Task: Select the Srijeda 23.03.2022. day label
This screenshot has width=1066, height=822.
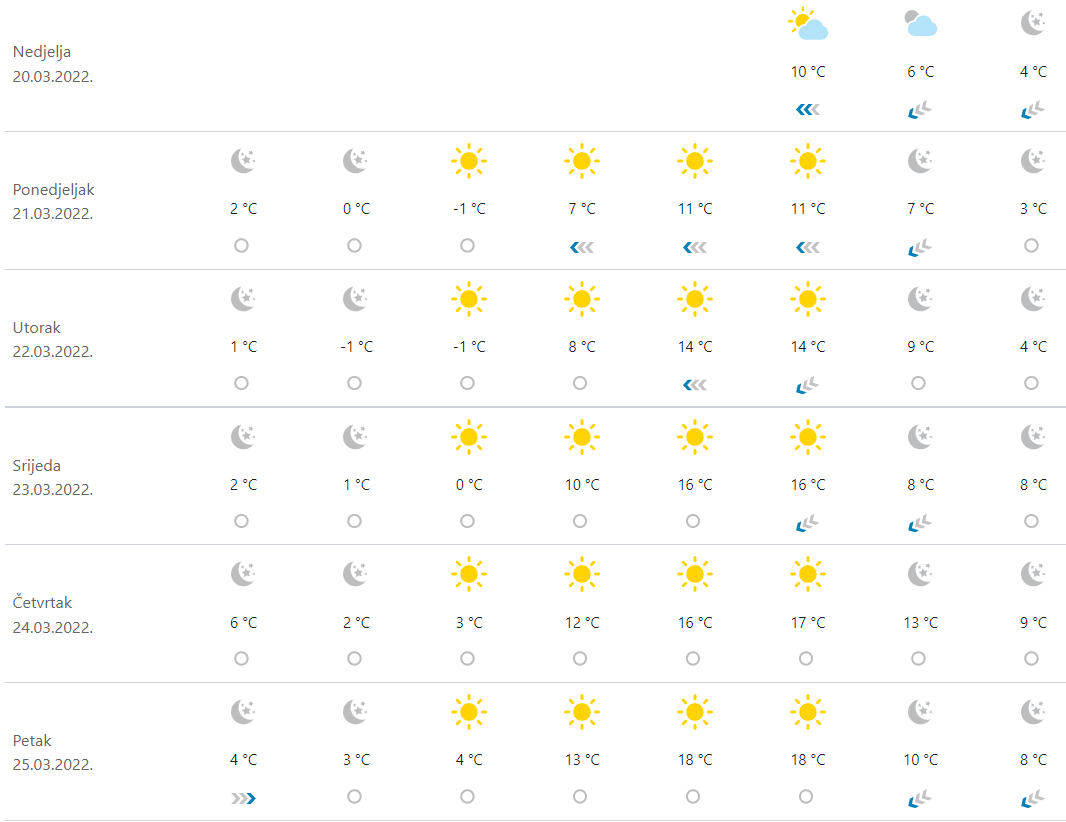Action: click(54, 477)
